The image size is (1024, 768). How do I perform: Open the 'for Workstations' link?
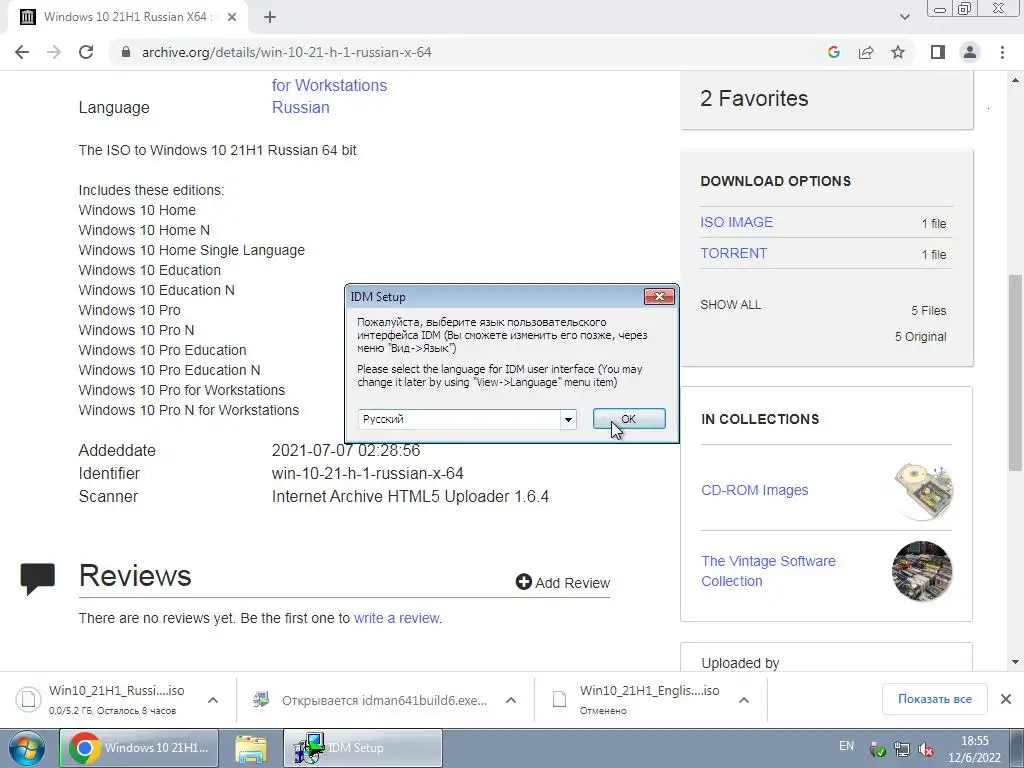pyautogui.click(x=329, y=85)
